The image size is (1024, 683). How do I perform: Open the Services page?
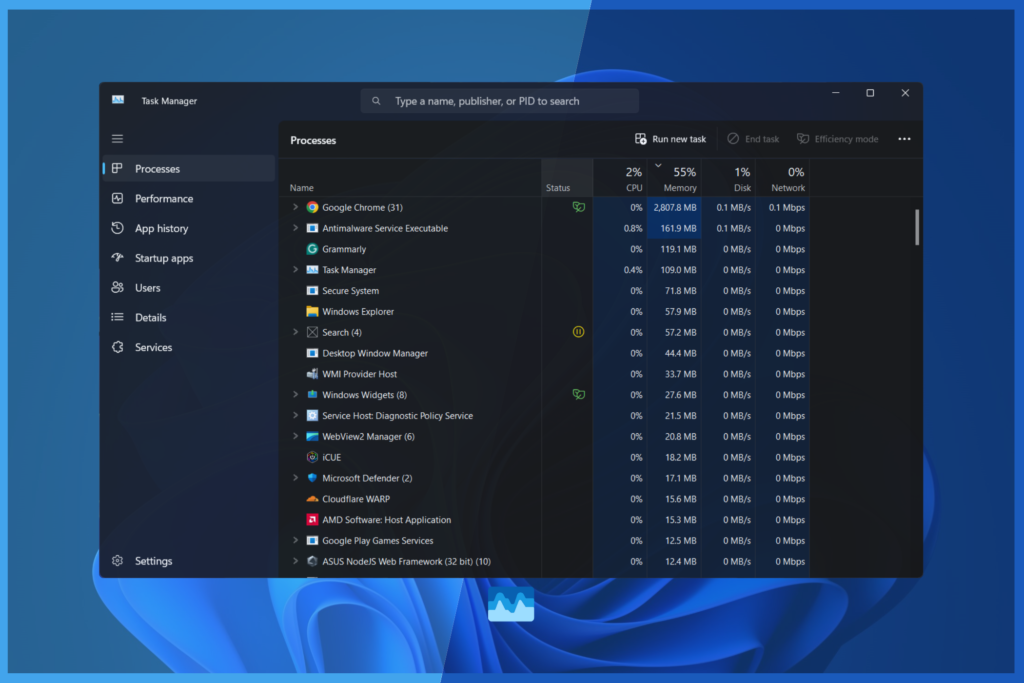click(x=189, y=347)
